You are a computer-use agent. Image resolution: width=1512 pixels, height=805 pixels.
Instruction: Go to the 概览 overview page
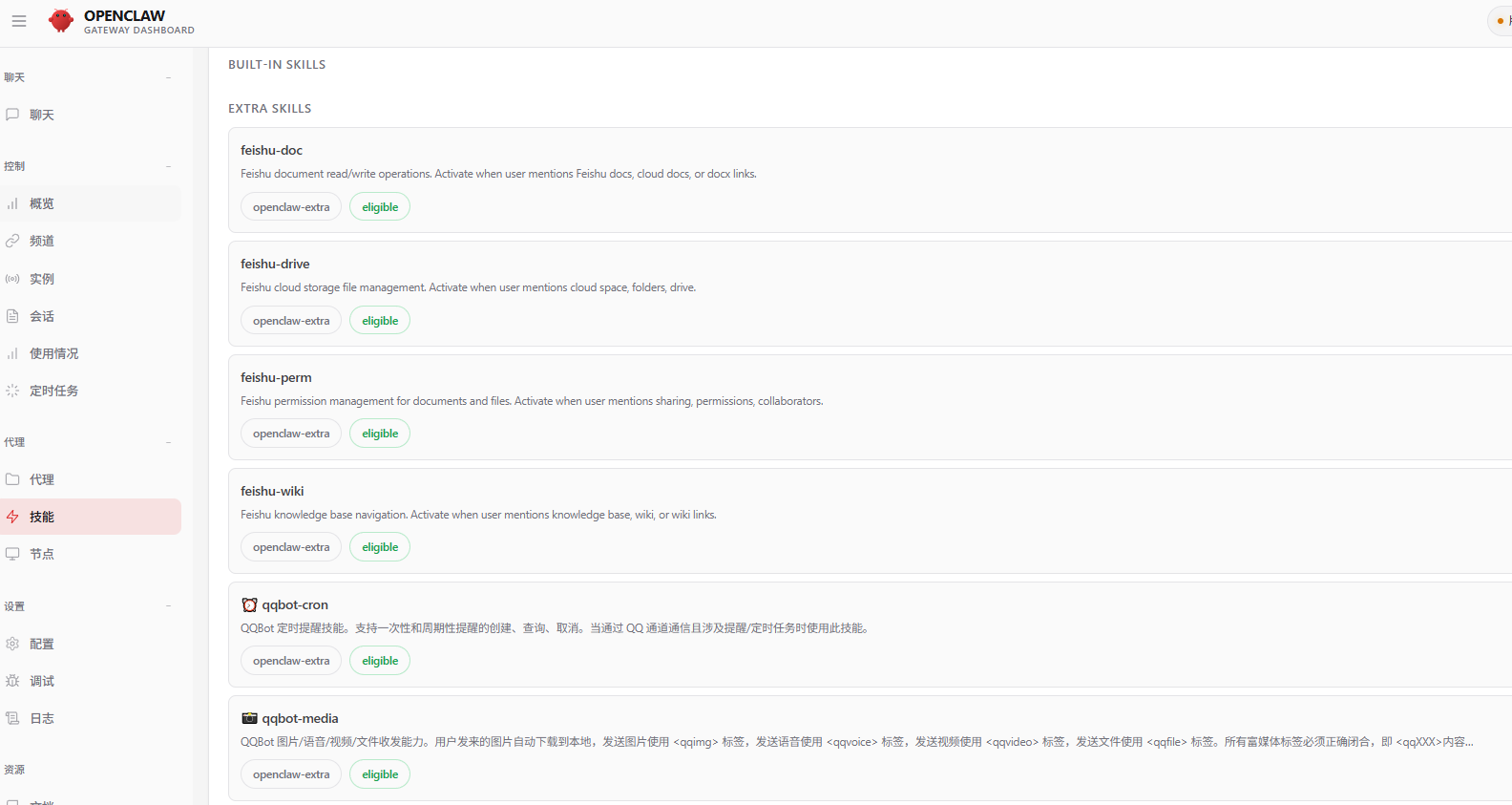91,203
